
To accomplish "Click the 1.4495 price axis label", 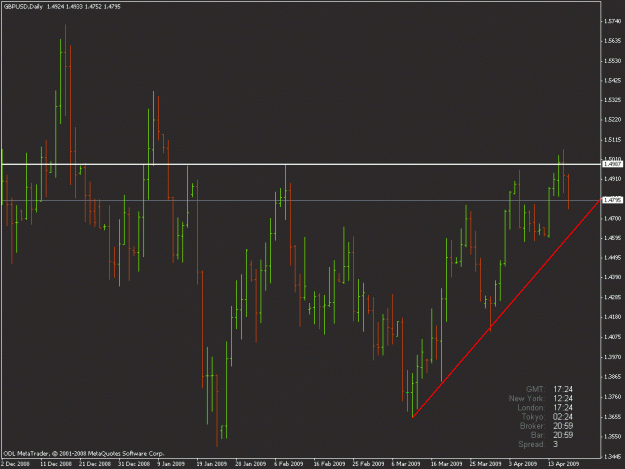I will (613, 257).
